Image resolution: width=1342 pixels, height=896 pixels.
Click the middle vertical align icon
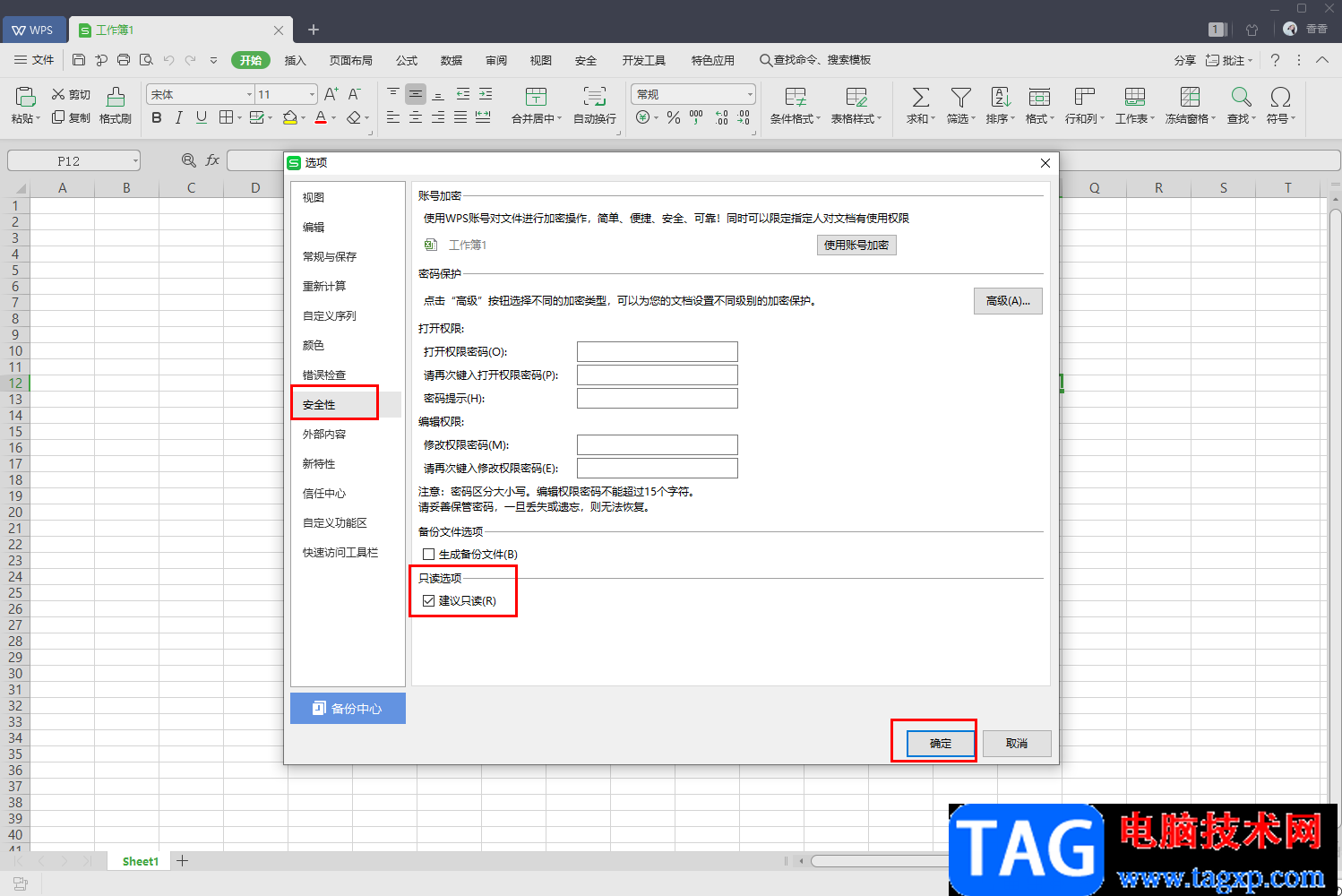(416, 94)
